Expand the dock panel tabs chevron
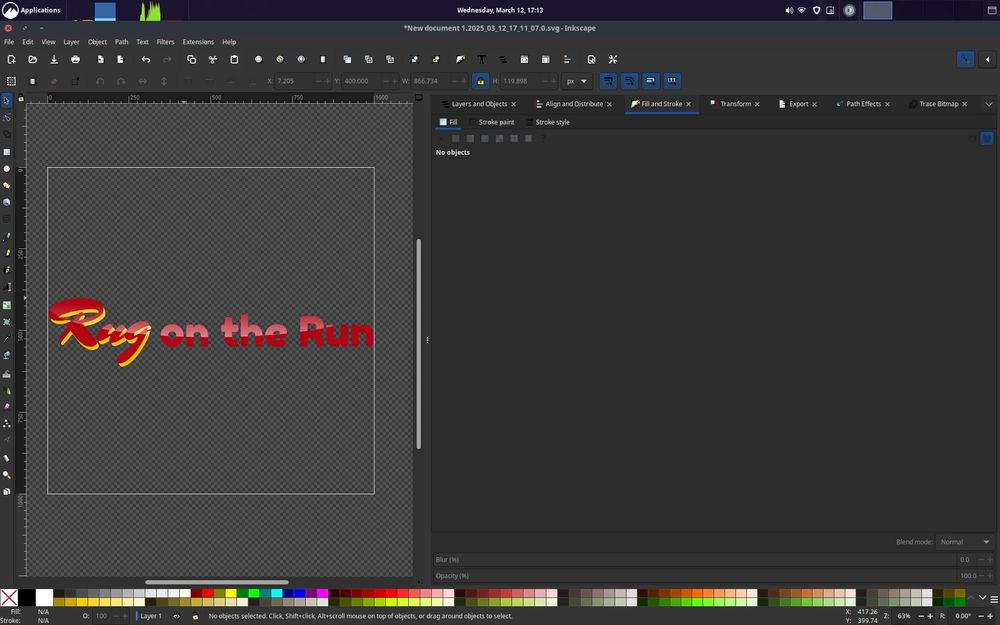Viewport: 1000px width, 625px height. coord(989,104)
